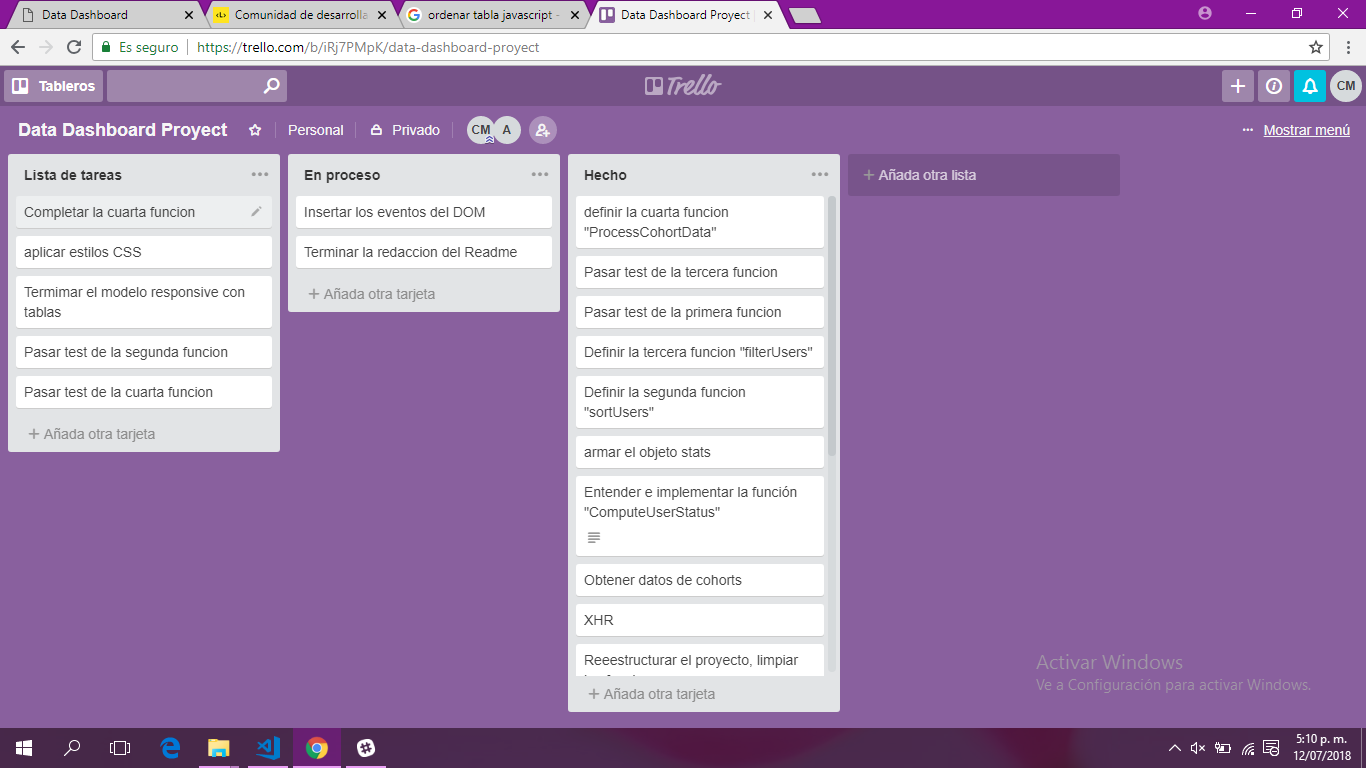
Task: Open the Chrome user profile icon in title bar
Action: point(1204,13)
